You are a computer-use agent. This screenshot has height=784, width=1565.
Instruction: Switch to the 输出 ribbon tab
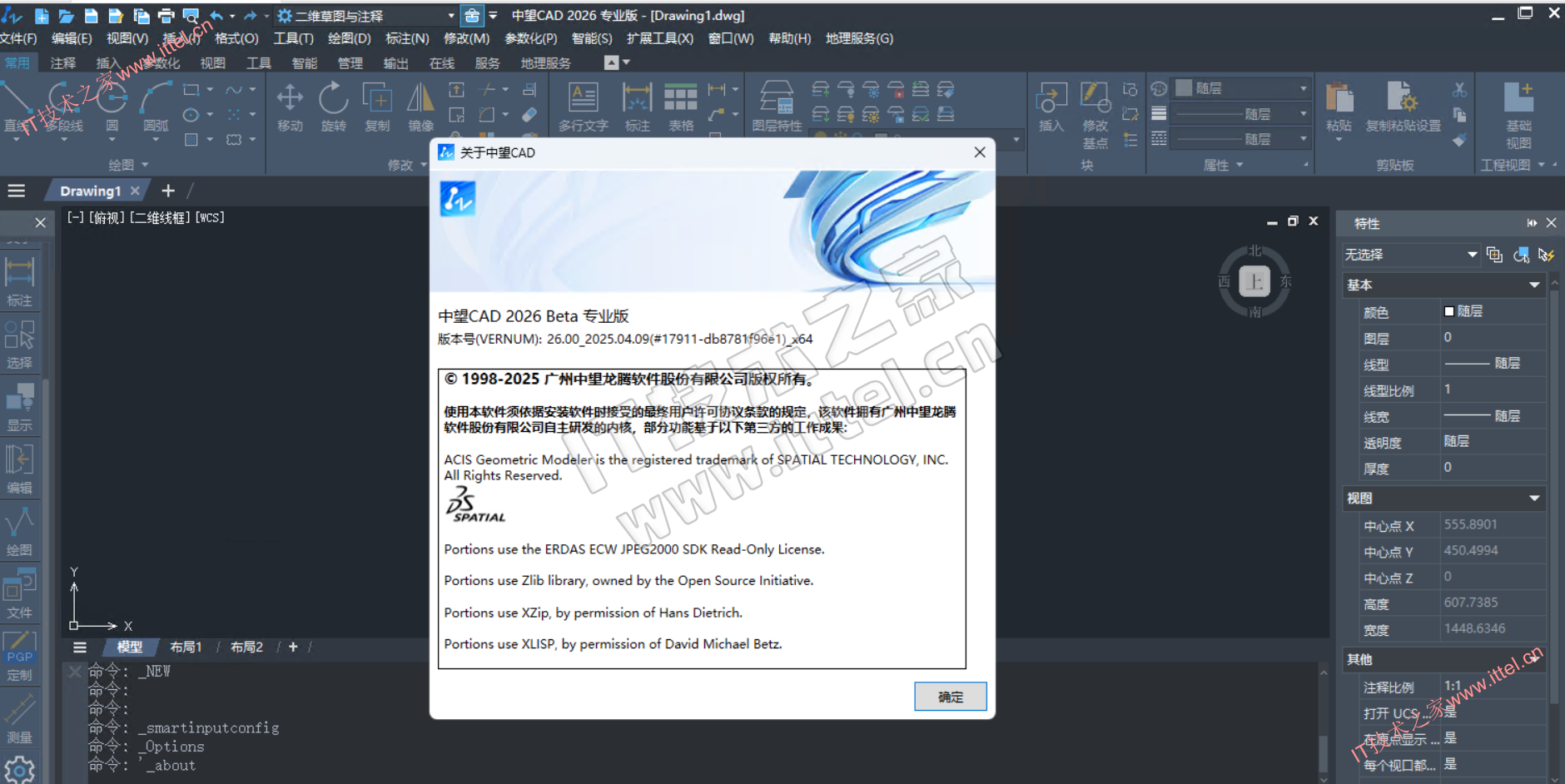(395, 63)
